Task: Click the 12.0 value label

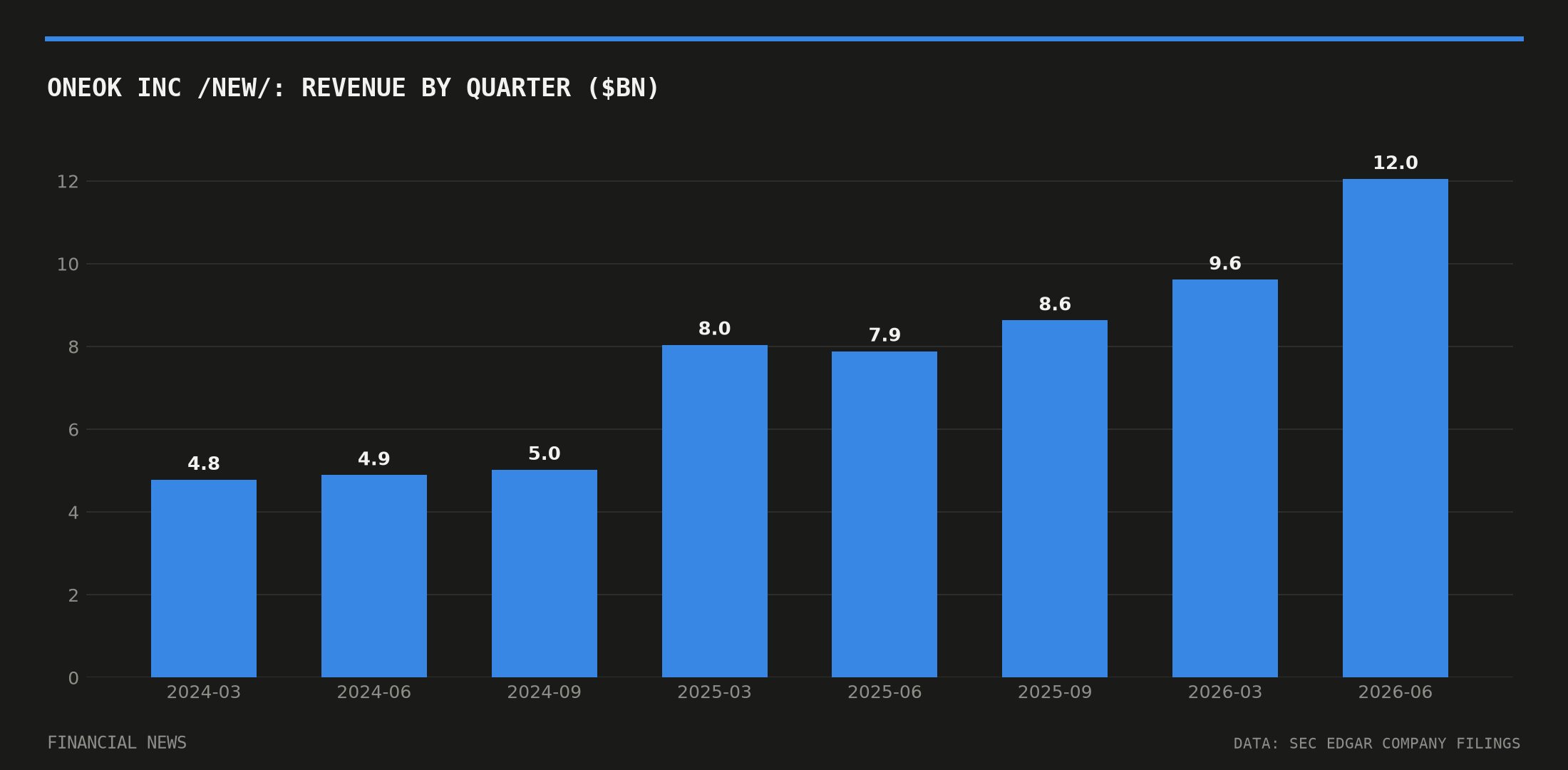Action: tap(1396, 163)
